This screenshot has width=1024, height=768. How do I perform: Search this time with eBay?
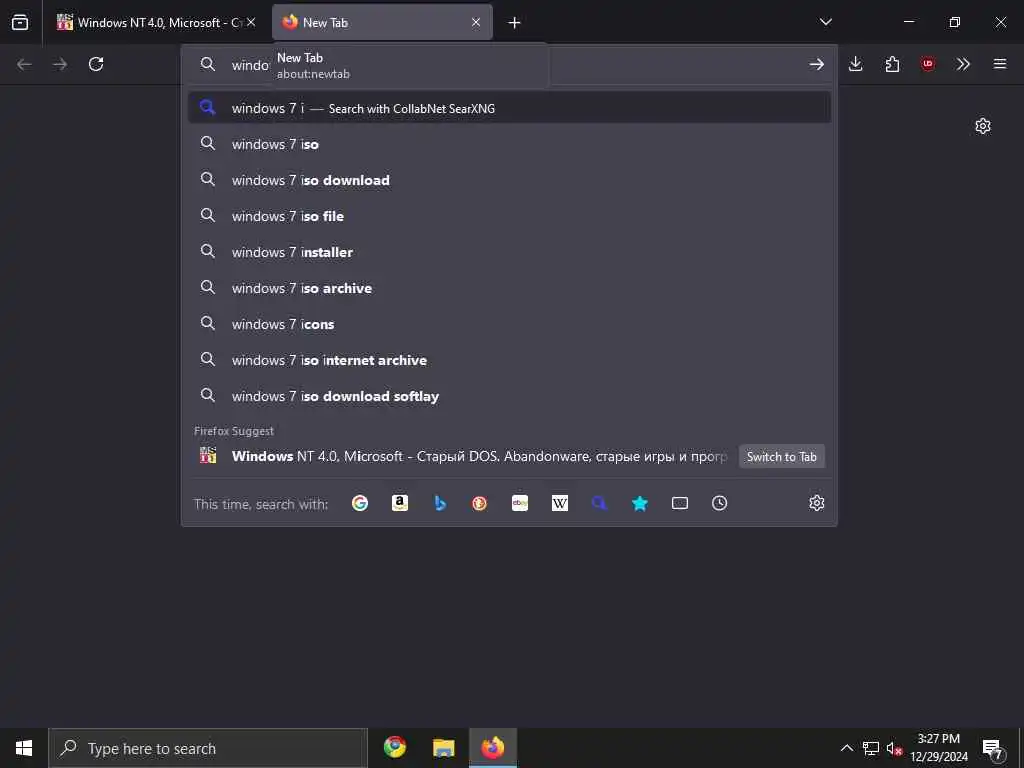pyautogui.click(x=520, y=503)
